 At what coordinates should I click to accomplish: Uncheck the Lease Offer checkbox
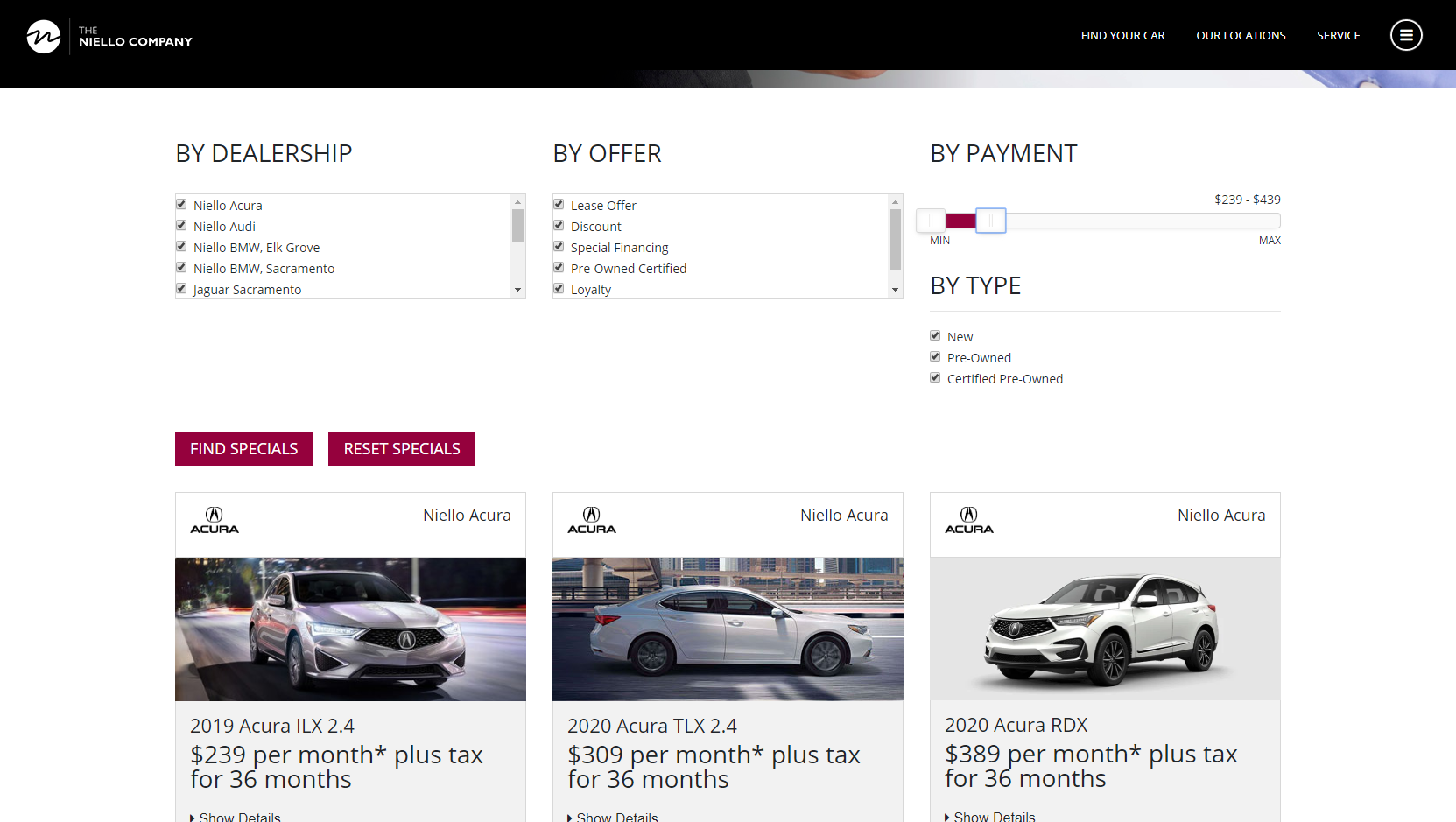559,204
